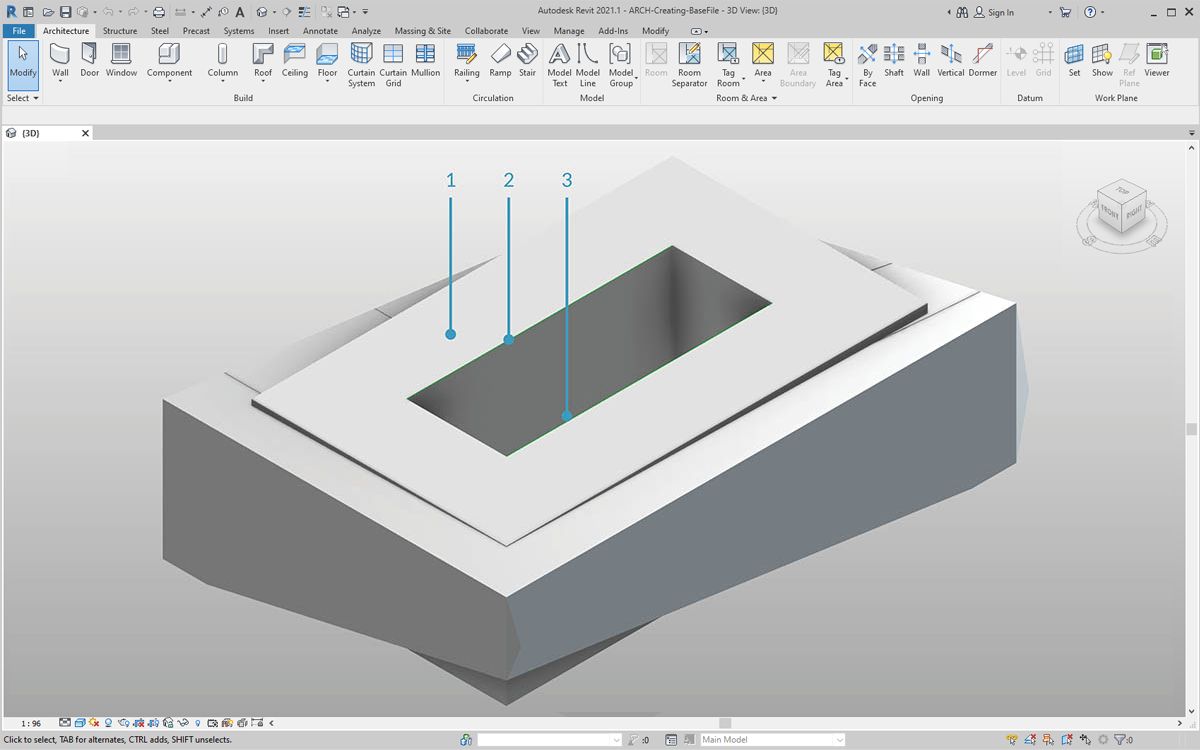Select the Shaft opening tool
The height and width of the screenshot is (750, 1200).
pos(894,60)
